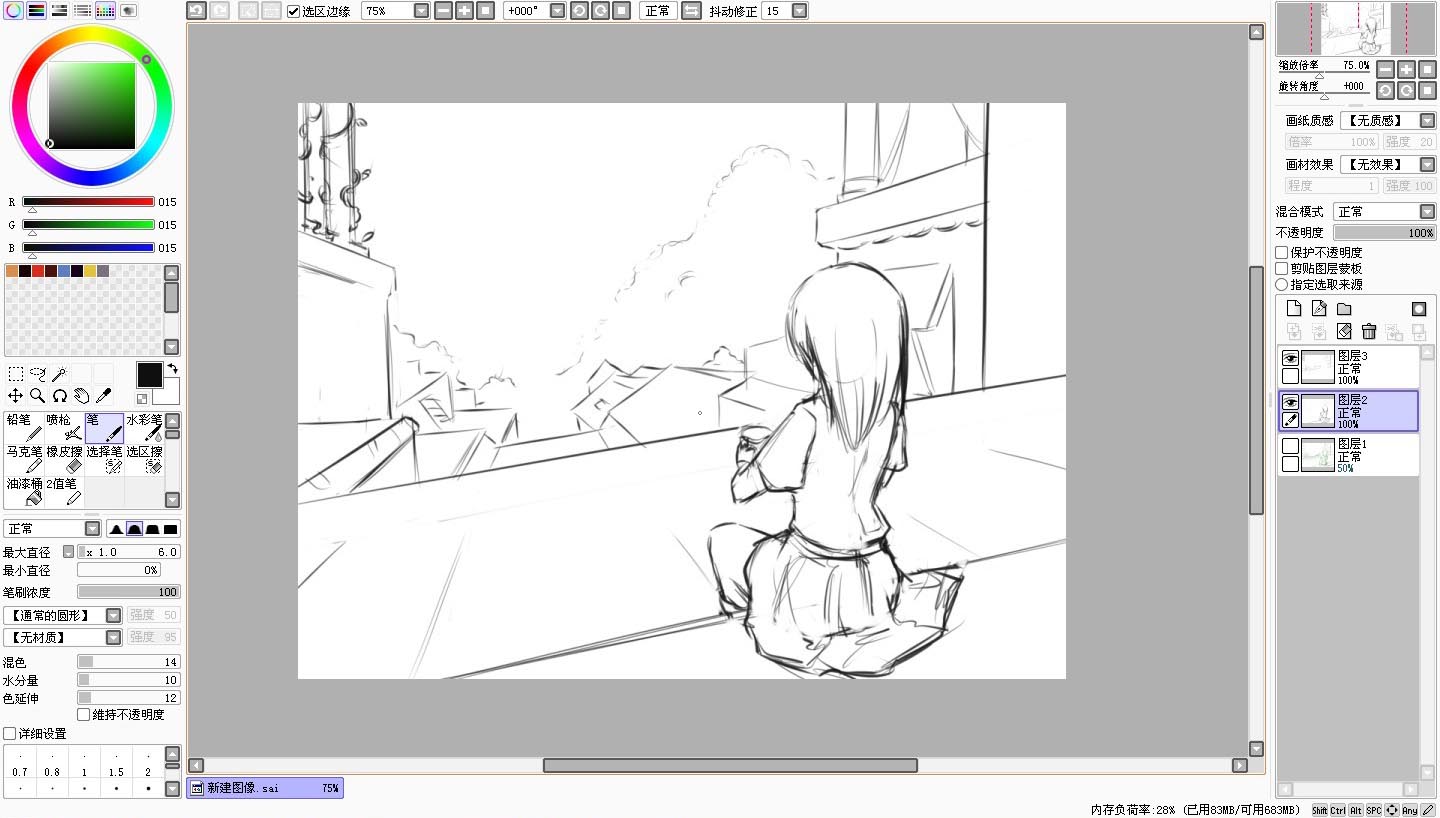The width and height of the screenshot is (1440, 818).
Task: Create a new normal layer
Action: pyautogui.click(x=1294, y=309)
